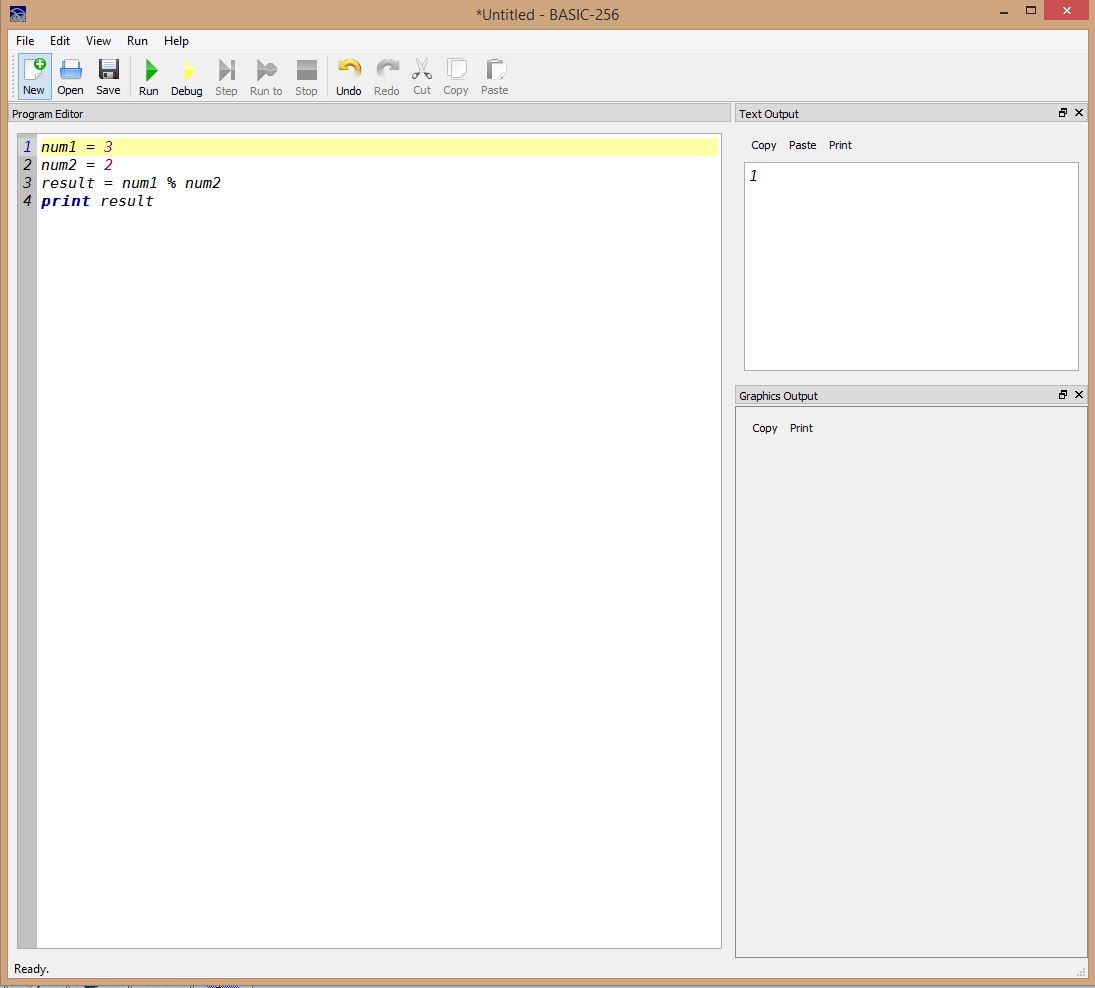Click code line 3 in the Program Editor
This screenshot has width=1095, height=988.
(x=130, y=183)
